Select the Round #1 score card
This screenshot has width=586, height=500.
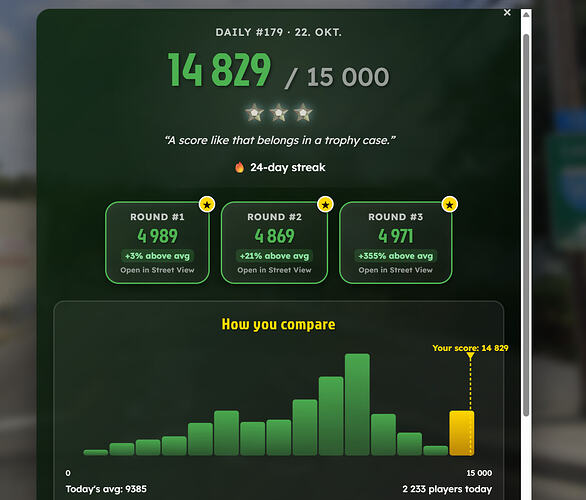click(157, 243)
